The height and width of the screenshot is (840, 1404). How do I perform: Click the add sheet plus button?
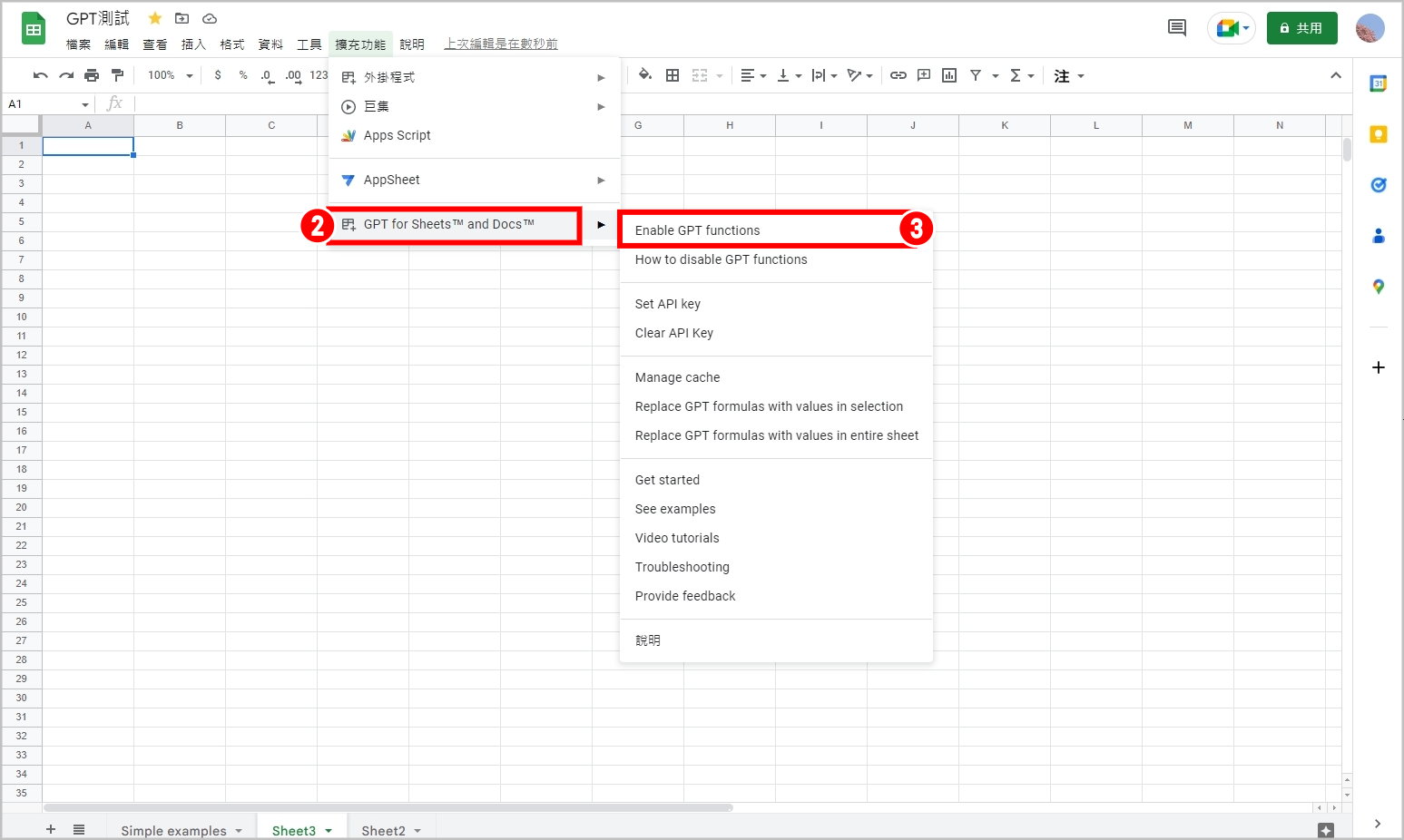point(51,829)
